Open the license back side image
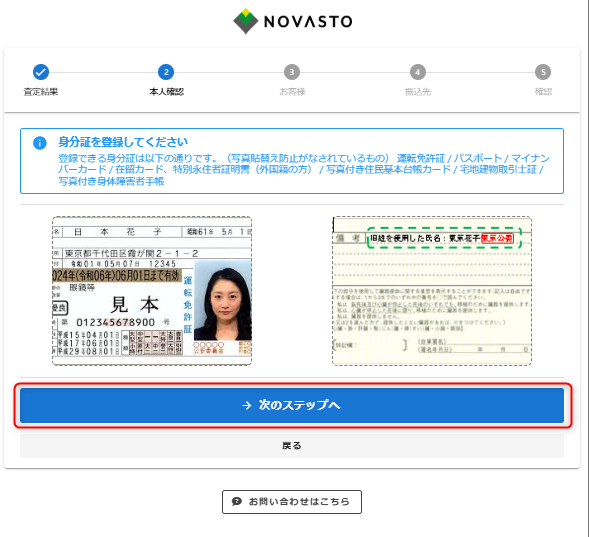Screen dimensions: 589x537 point(432,291)
